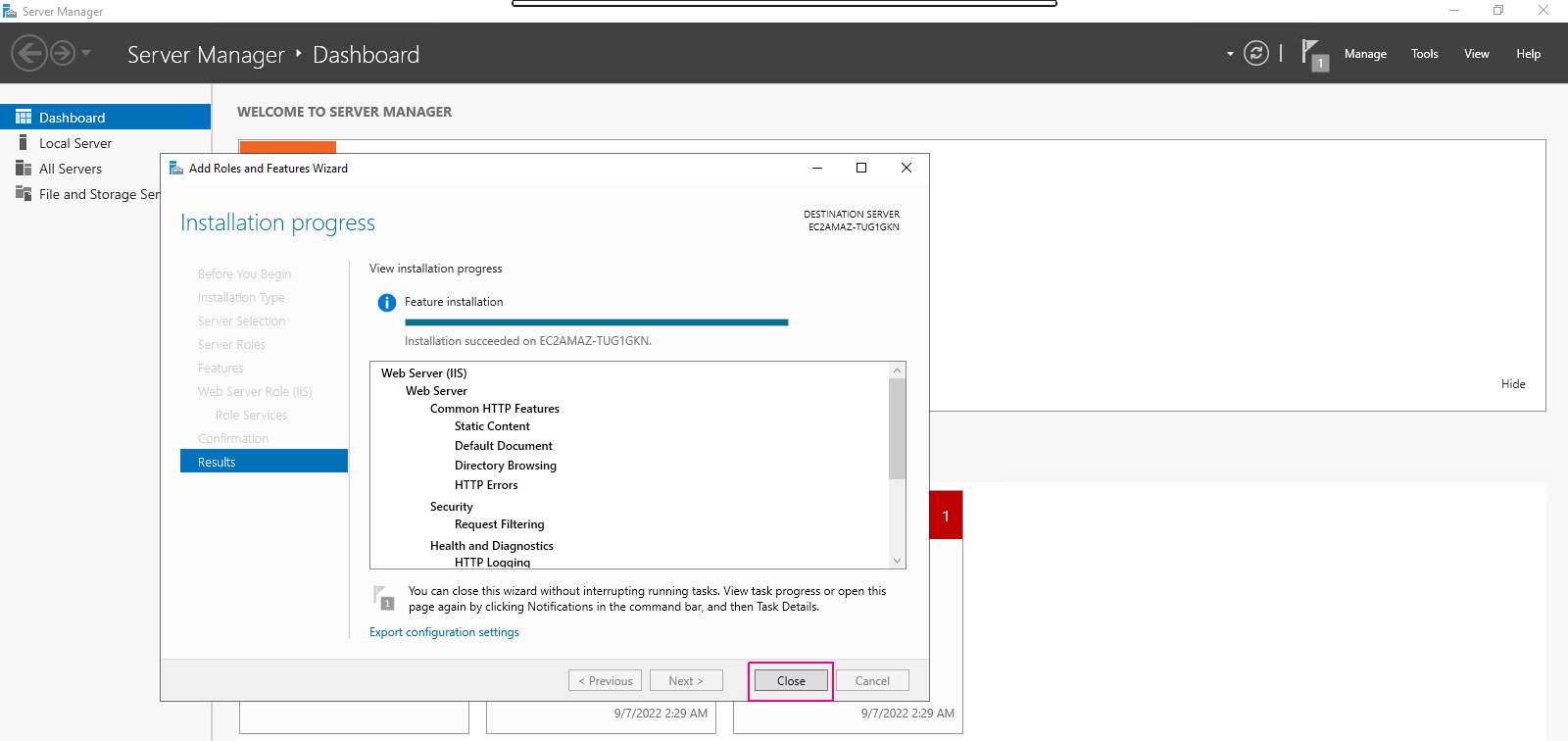Select Dashboard in the left sidebar
Viewport: 1568px width, 741px height.
pos(105,117)
